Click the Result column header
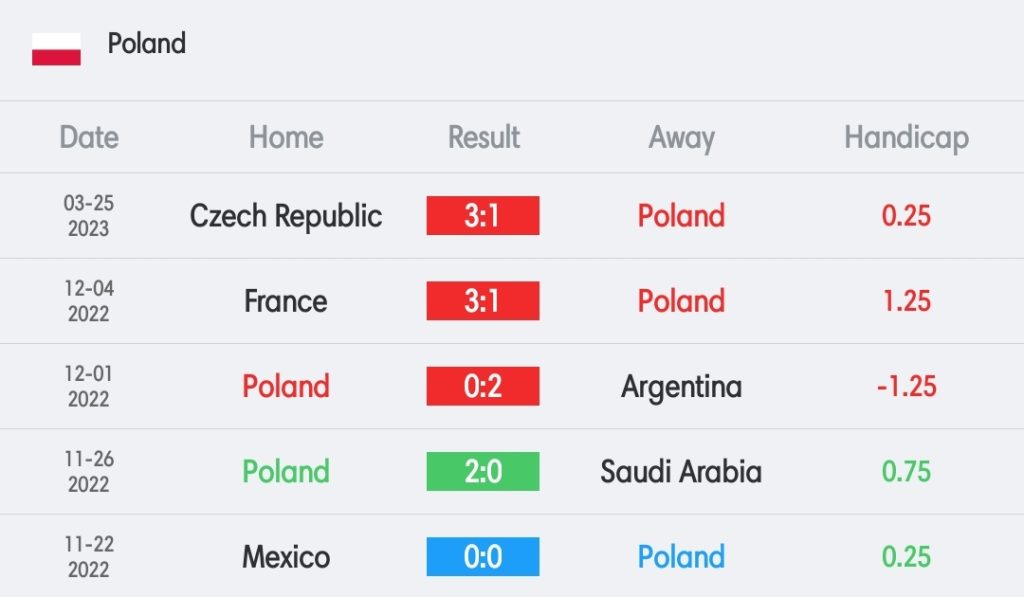The height and width of the screenshot is (597, 1024). pos(484,137)
